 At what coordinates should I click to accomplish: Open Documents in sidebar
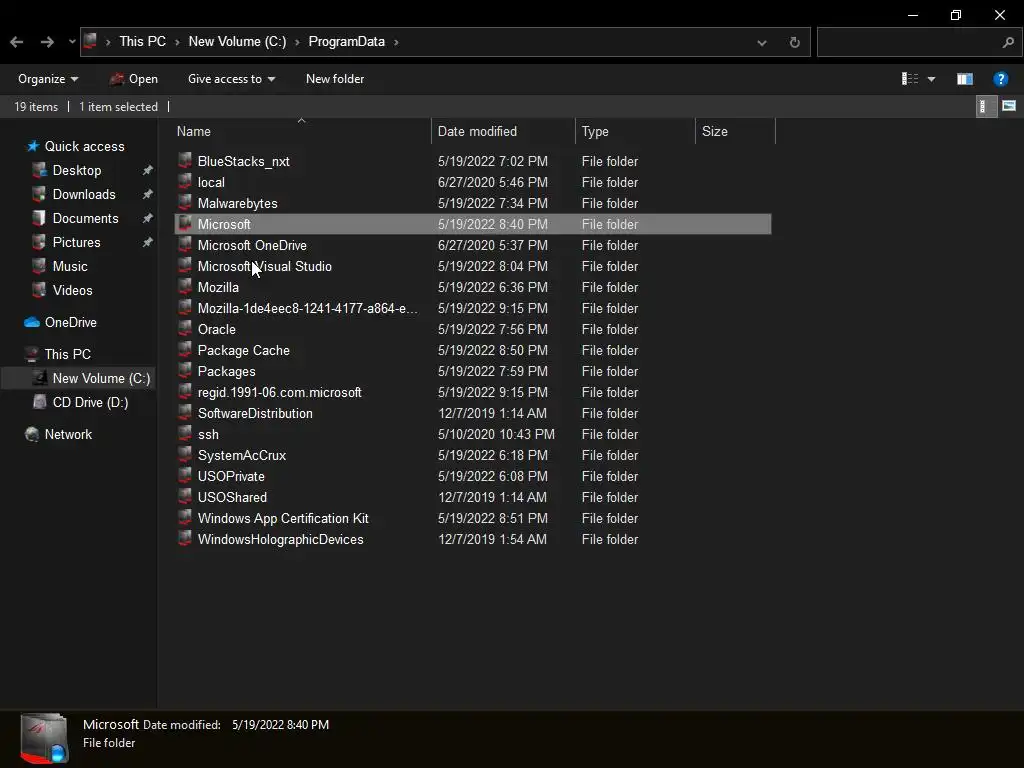pyautogui.click(x=86, y=219)
